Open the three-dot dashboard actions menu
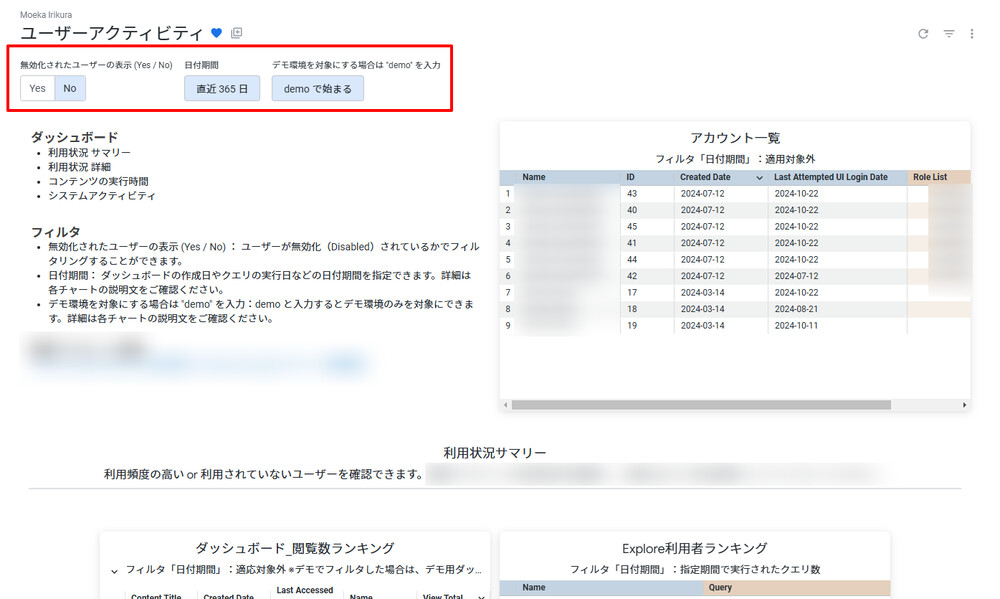1000x599 pixels. 972,34
